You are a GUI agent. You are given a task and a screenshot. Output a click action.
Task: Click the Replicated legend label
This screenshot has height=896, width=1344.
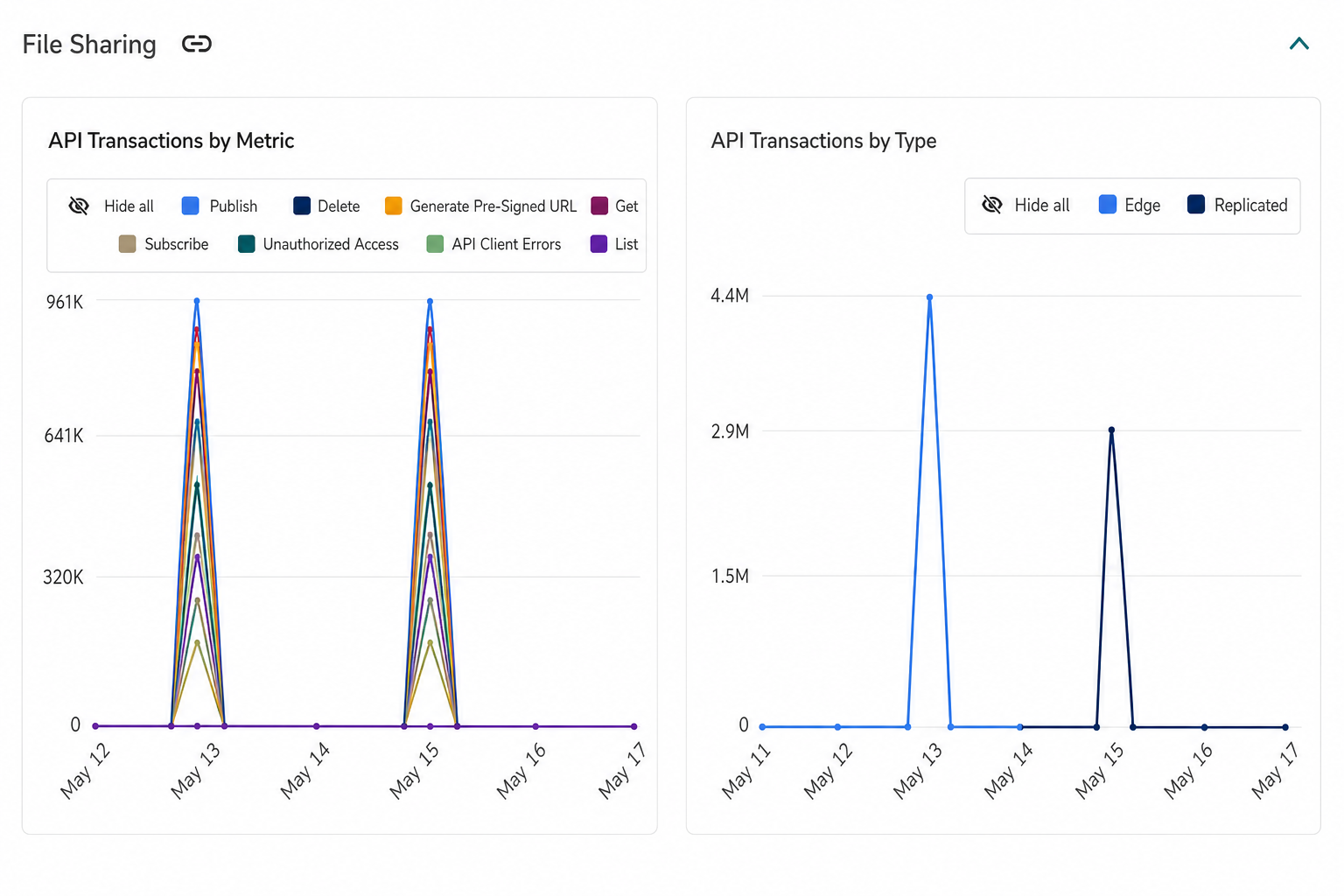(1251, 206)
